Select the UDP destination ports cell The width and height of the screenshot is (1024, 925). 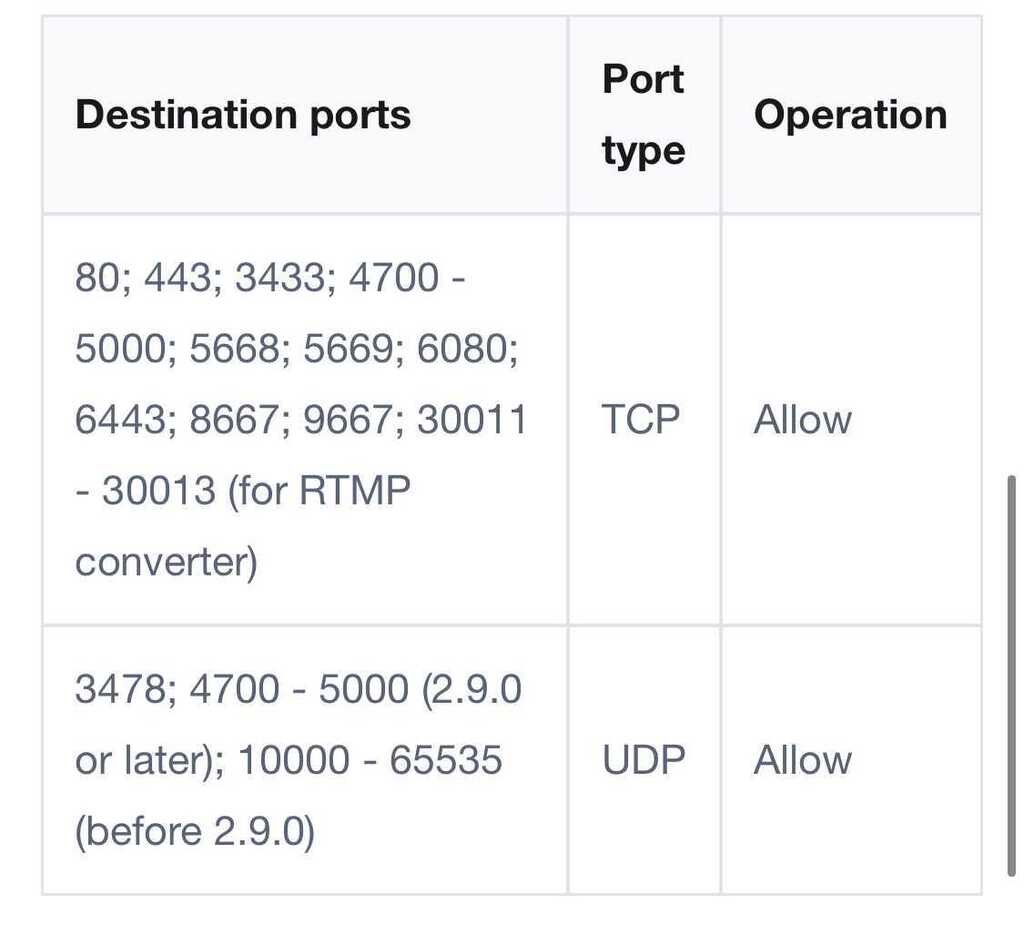click(304, 760)
